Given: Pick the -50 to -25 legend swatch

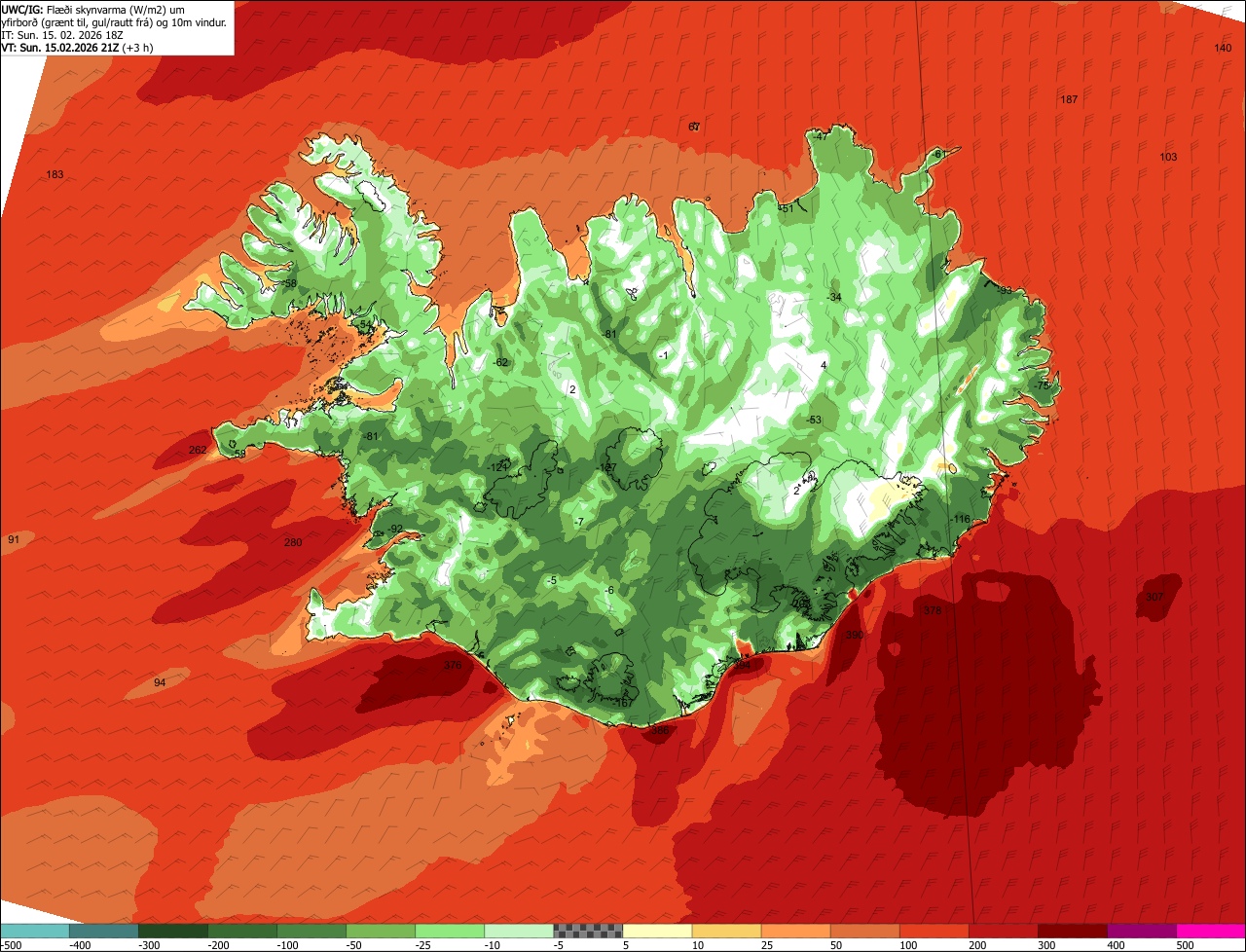Looking at the screenshot, I should coord(381,931).
